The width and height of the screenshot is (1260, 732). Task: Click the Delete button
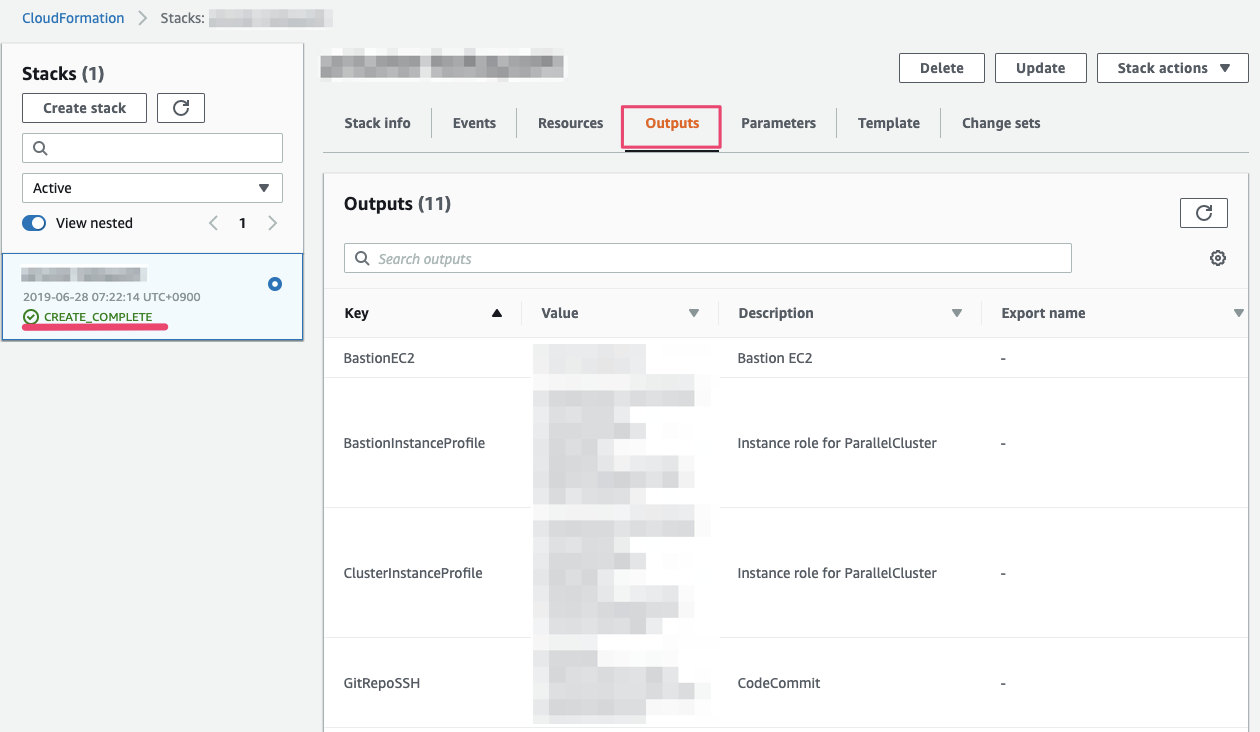(x=941, y=68)
